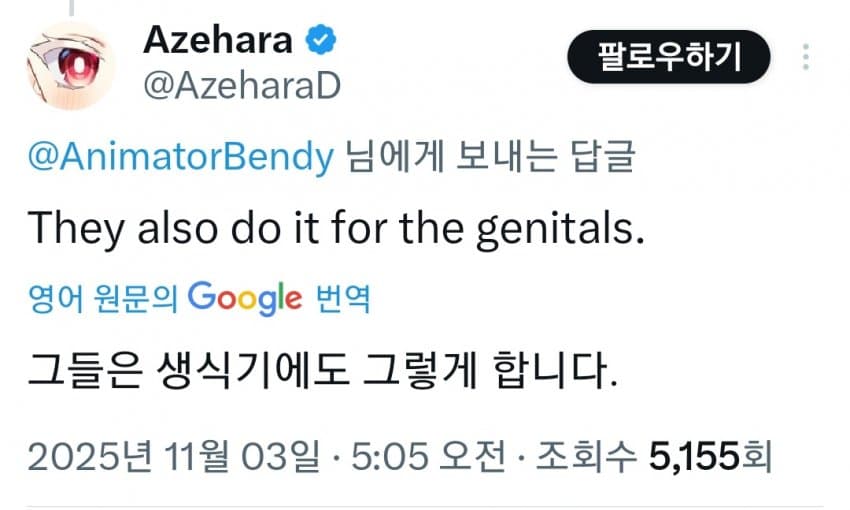Click the 님에게 보내는 답글 reply label
The image size is (850, 510).
pyautogui.click(x=488, y=157)
